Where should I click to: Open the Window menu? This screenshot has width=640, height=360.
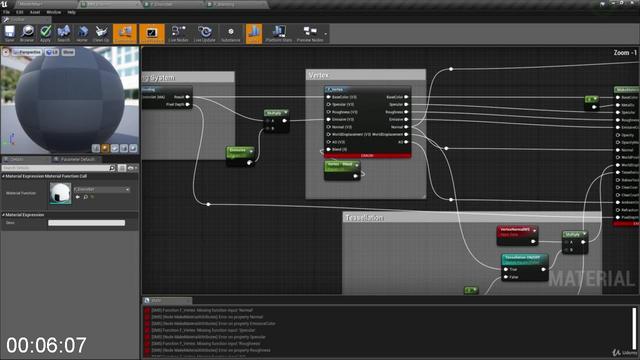pos(53,12)
